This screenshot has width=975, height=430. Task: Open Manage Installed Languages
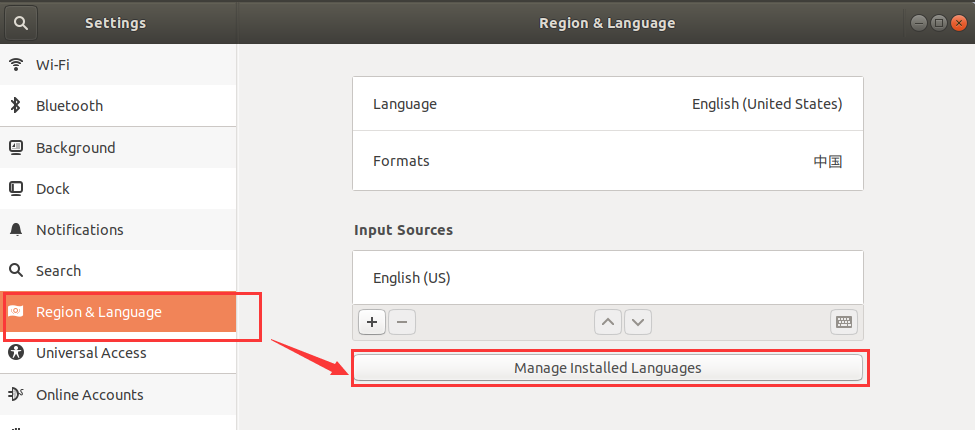pyautogui.click(x=607, y=368)
